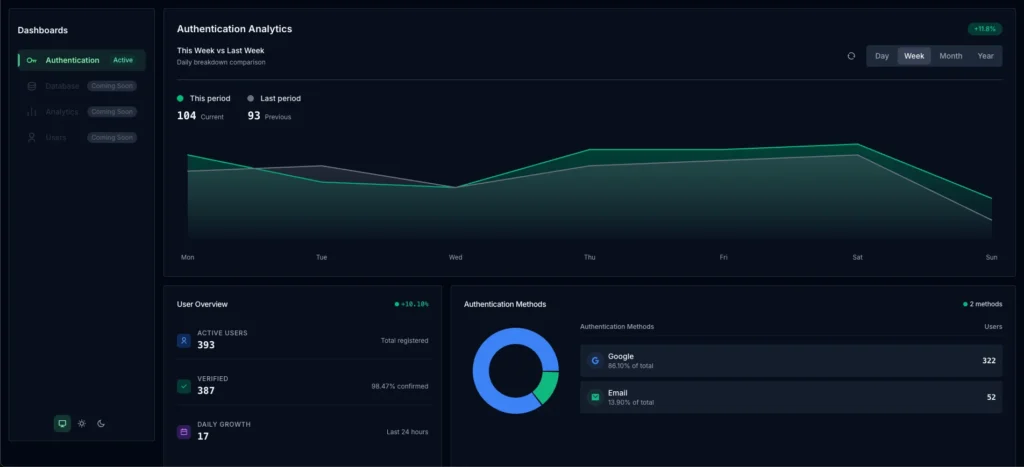Click the Email user count 52
The height and width of the screenshot is (467, 1024).
[x=991, y=397]
